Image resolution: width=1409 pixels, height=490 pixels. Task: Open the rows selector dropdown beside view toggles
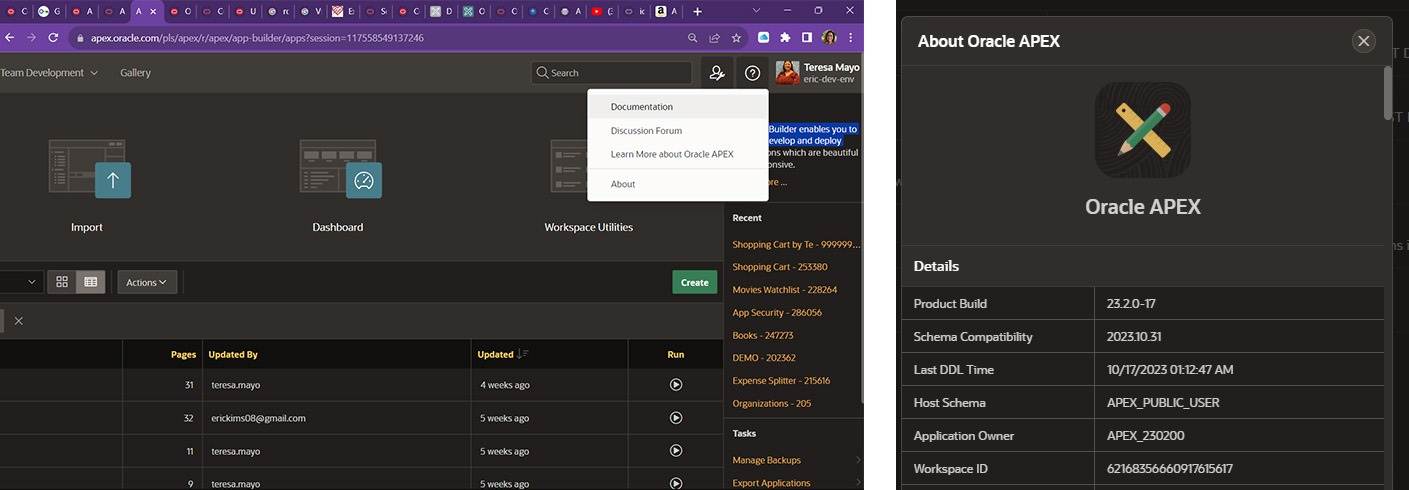coord(20,282)
